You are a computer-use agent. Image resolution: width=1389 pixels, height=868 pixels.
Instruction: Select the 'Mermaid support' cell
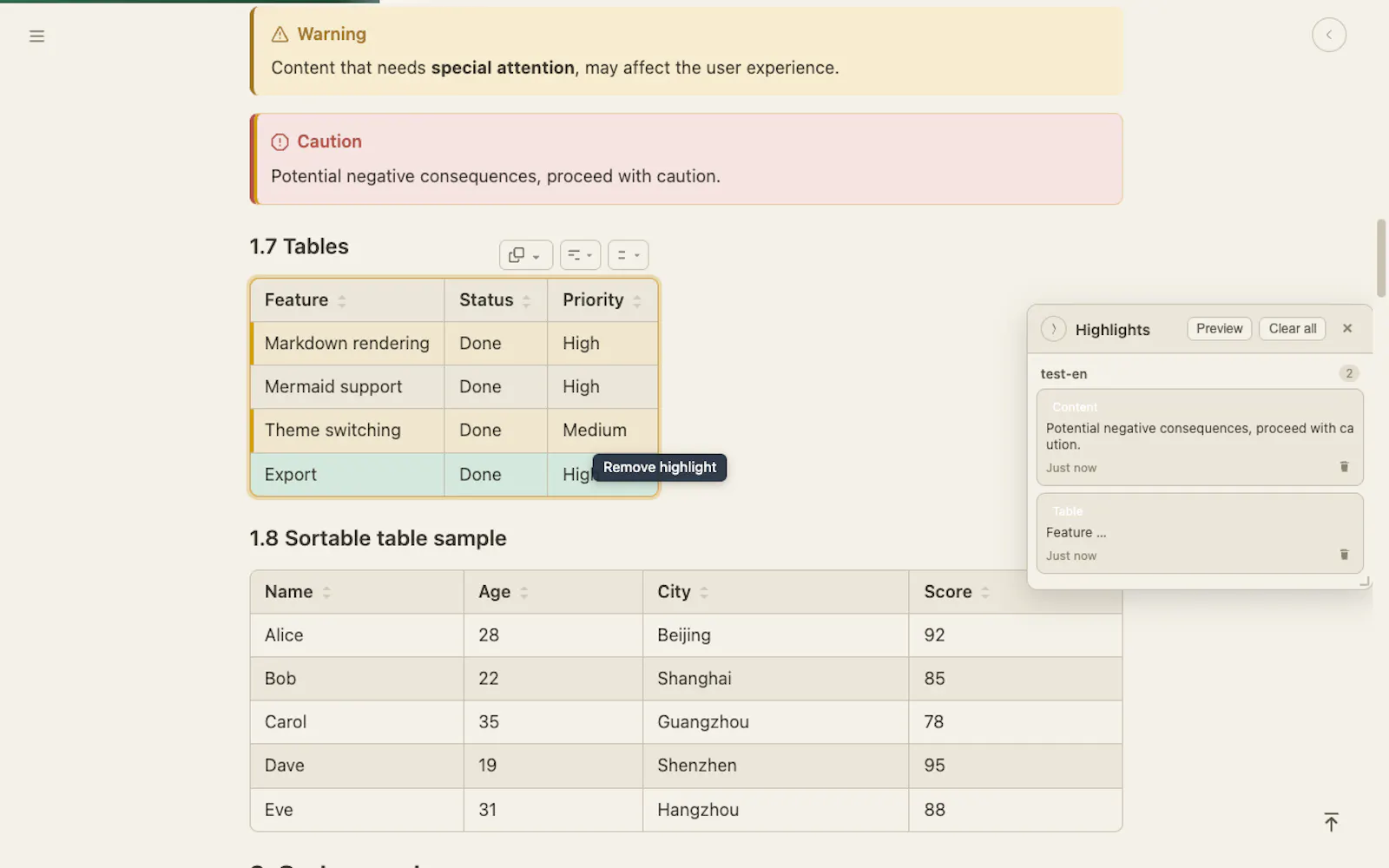click(348, 387)
